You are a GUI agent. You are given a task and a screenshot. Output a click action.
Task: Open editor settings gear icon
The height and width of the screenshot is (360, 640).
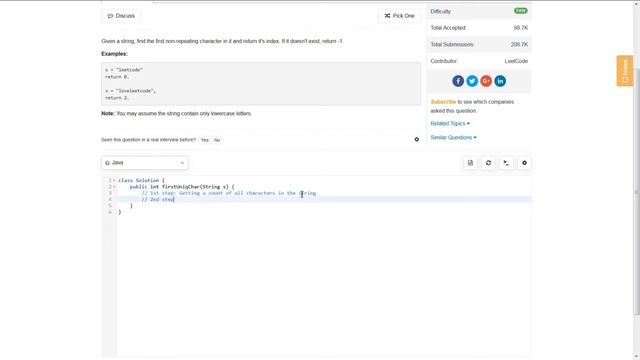point(524,163)
